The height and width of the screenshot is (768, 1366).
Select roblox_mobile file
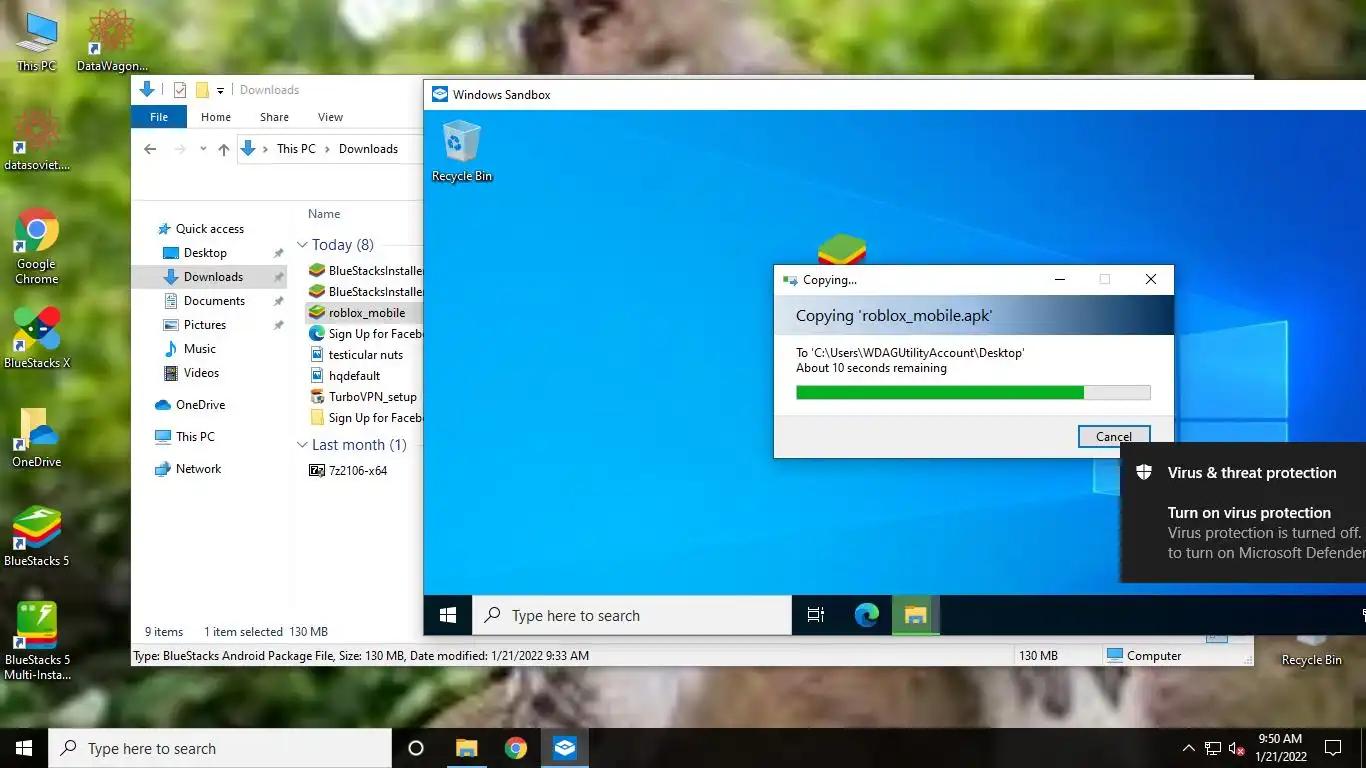(366, 313)
